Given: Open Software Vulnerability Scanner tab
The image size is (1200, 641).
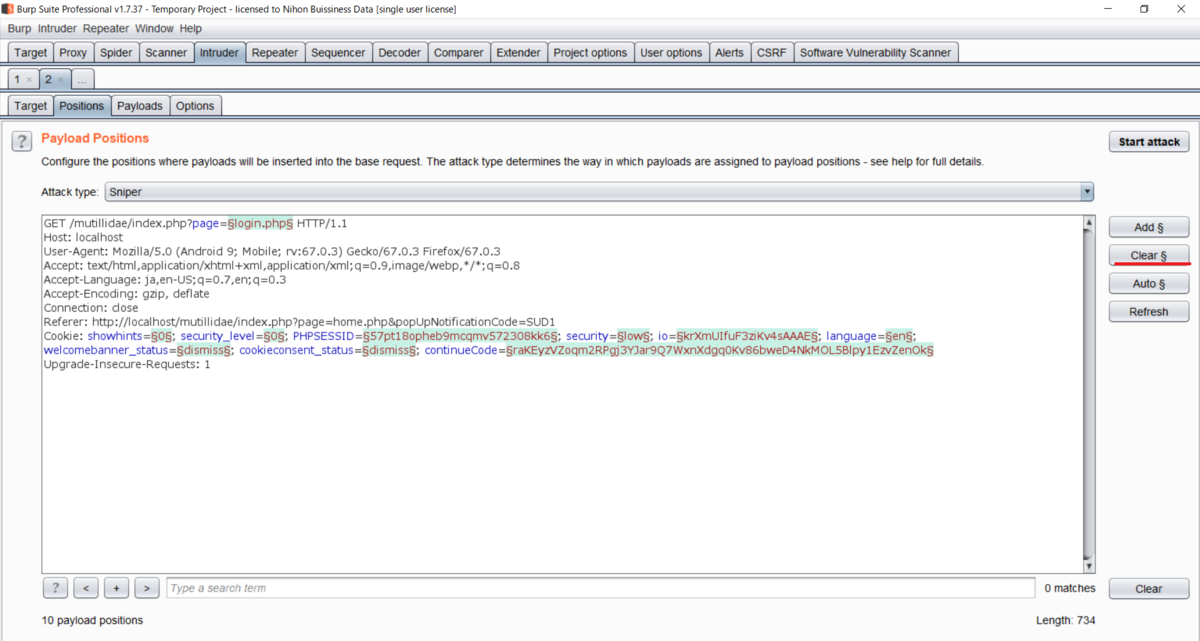Looking at the screenshot, I should tap(876, 53).
